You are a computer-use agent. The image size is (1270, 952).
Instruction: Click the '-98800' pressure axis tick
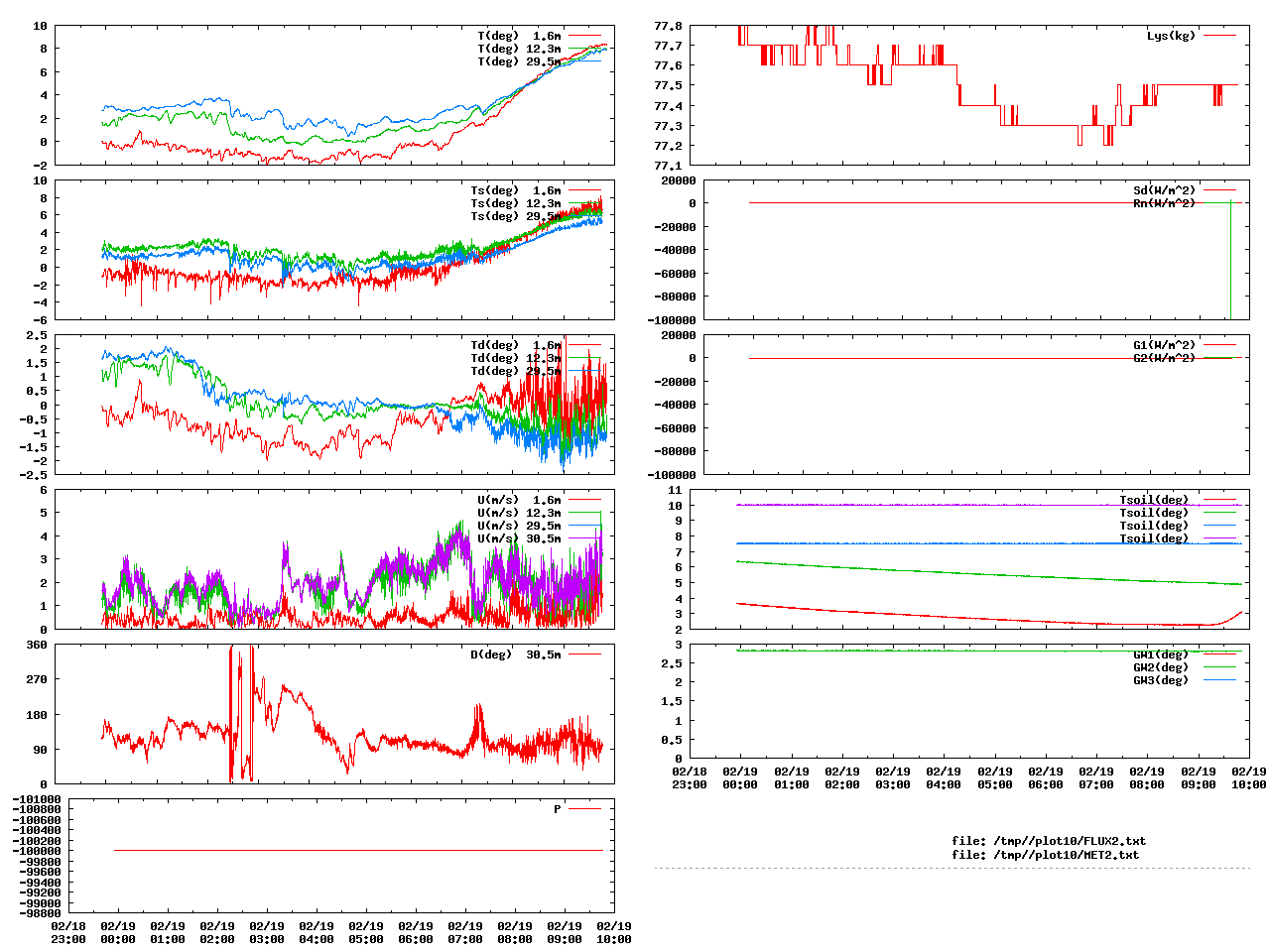point(41,913)
